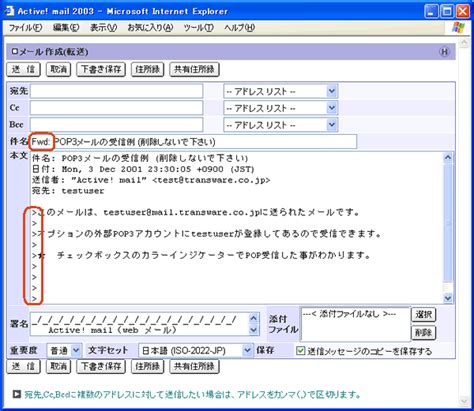The height and width of the screenshot is (411, 474).
Task: Expand the address list dropdown for Bcc
Action: pos(281,125)
